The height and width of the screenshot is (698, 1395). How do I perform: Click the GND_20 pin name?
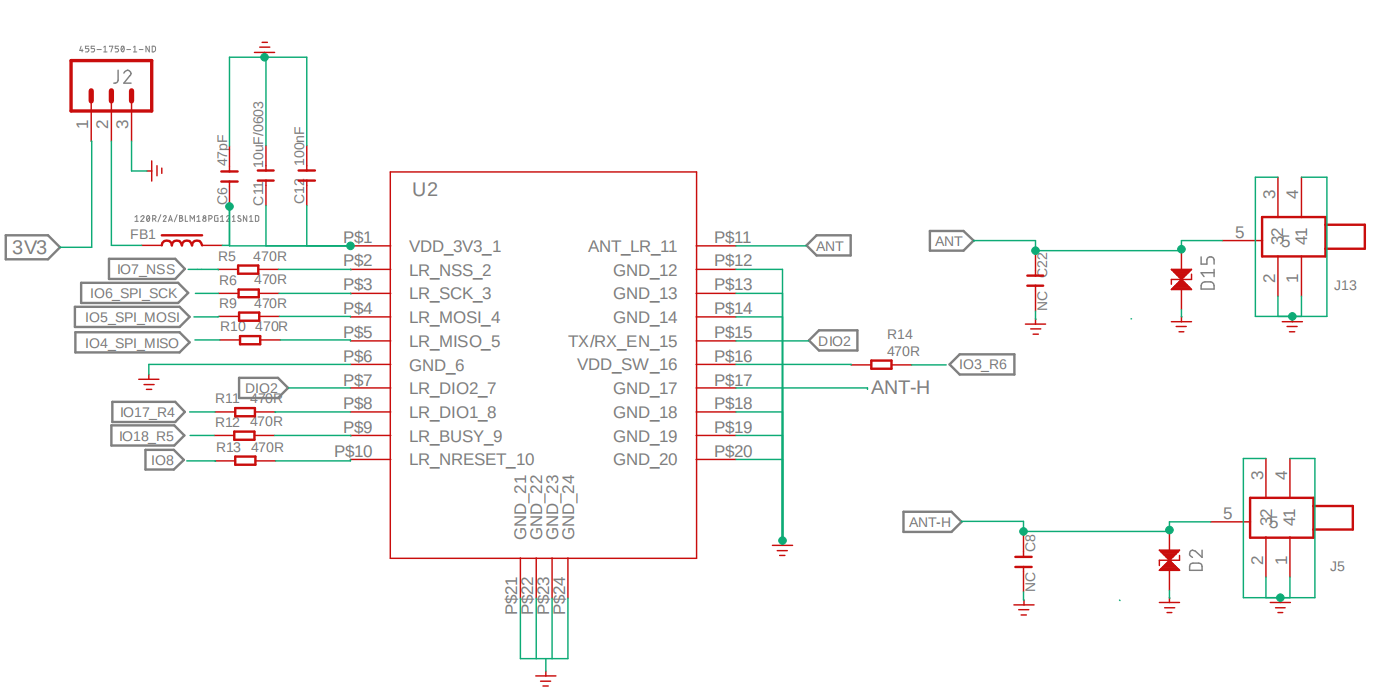click(x=645, y=460)
